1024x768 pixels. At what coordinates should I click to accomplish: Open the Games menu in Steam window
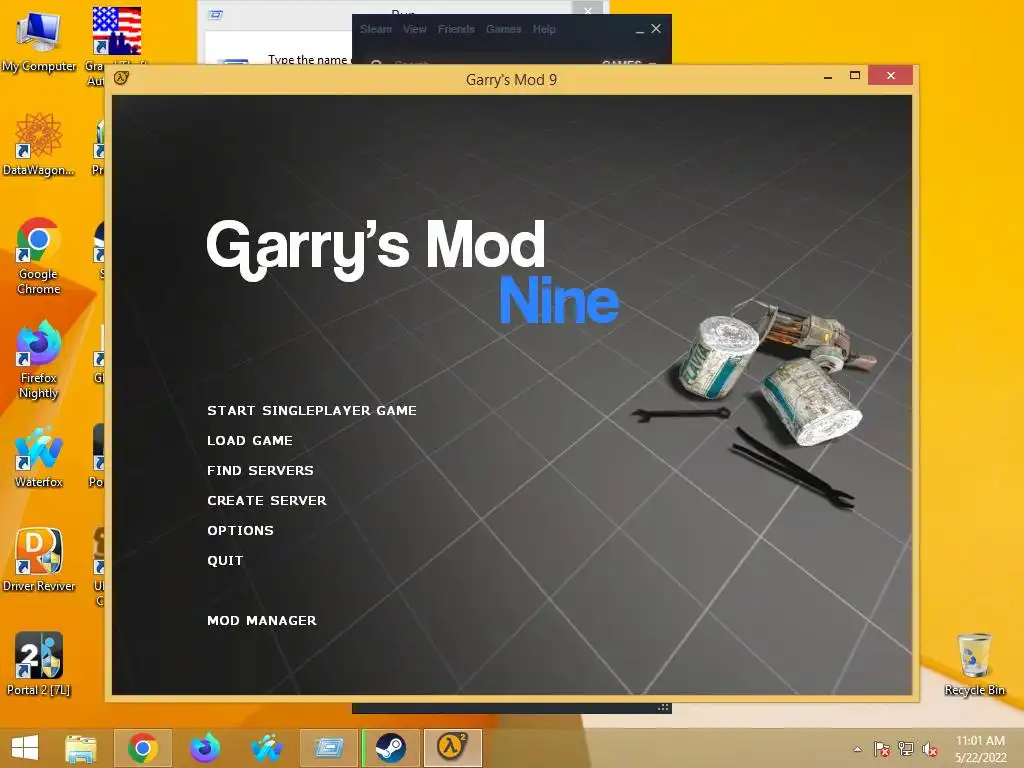(x=503, y=29)
